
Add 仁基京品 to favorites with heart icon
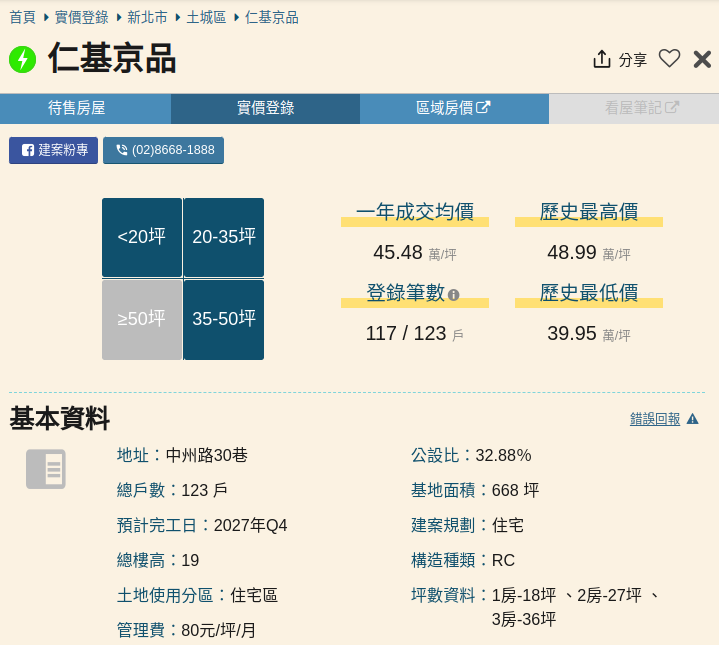(x=669, y=59)
